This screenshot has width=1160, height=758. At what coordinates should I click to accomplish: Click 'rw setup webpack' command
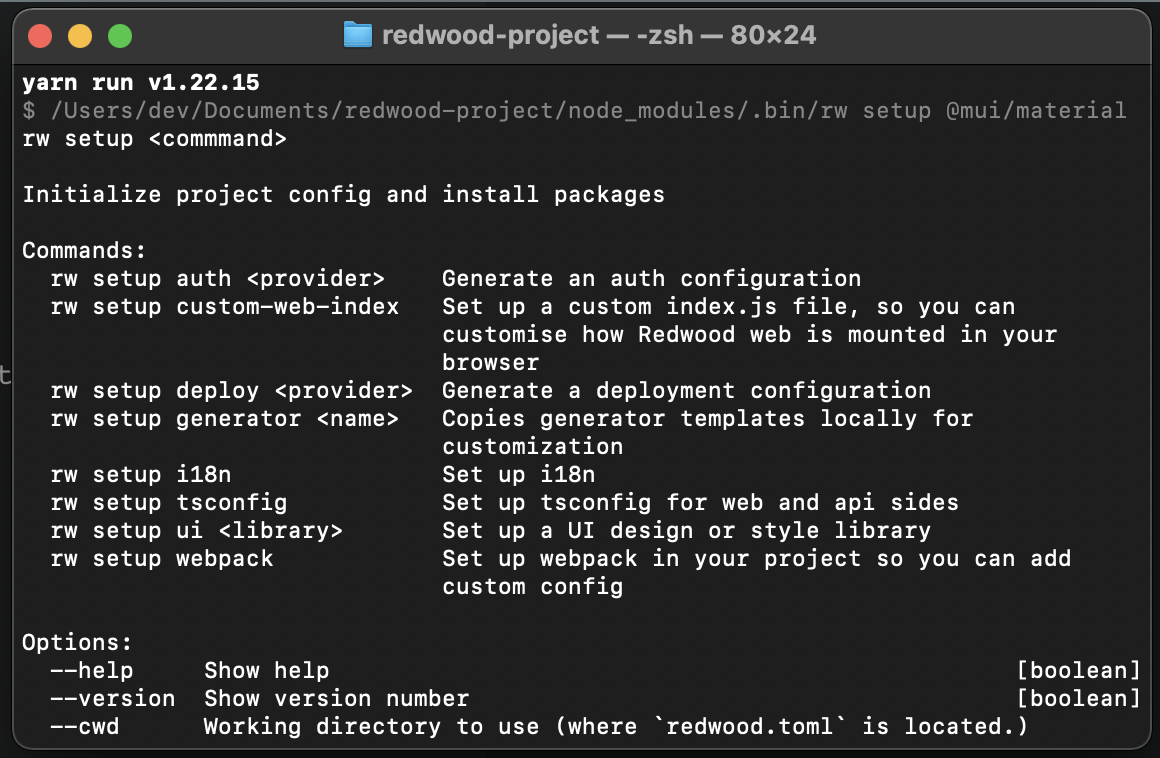point(162,559)
